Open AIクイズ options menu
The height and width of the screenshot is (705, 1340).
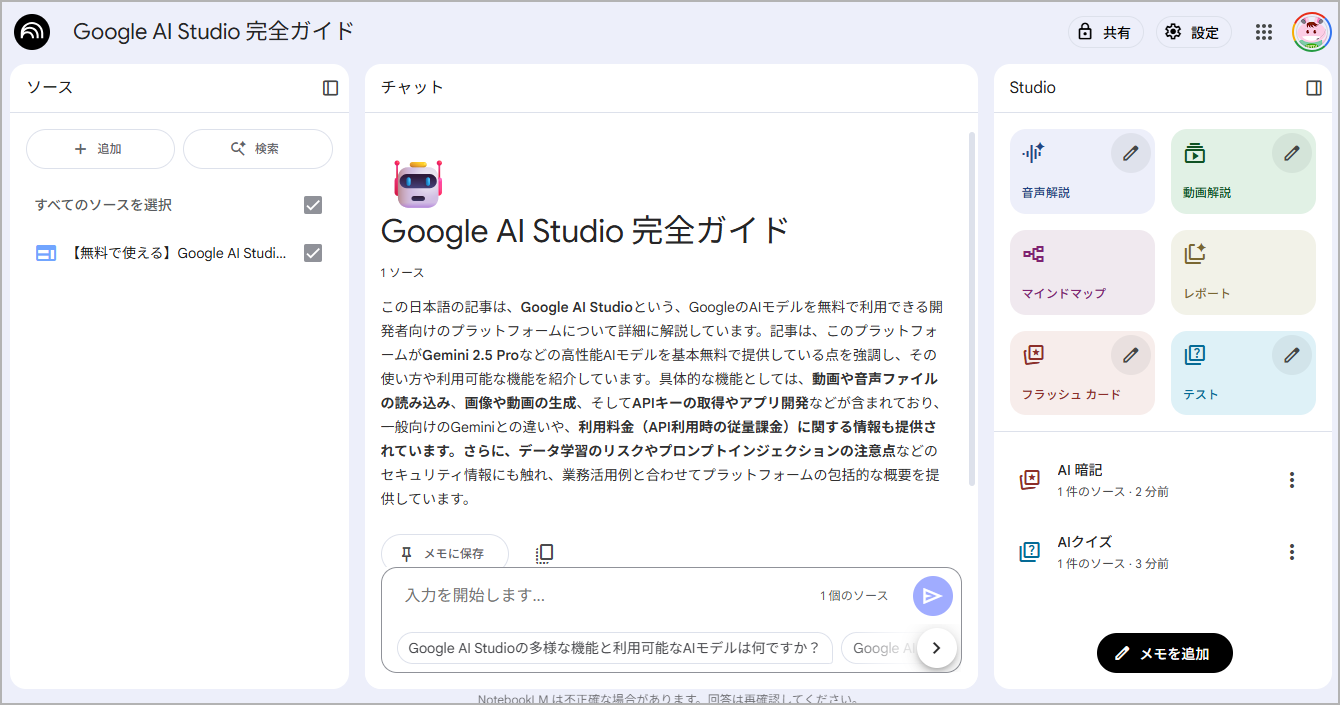pos(1292,551)
